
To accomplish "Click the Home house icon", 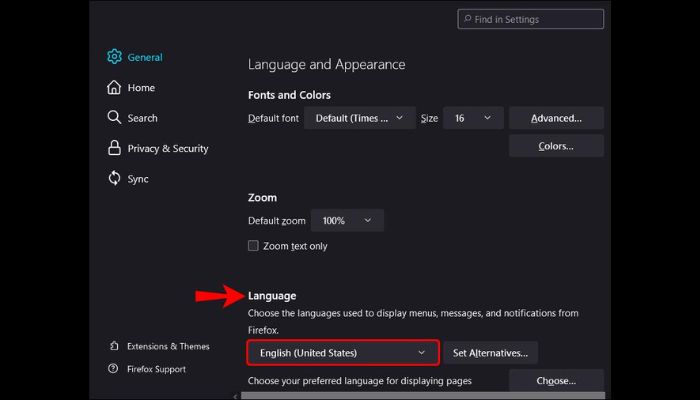I will pyautogui.click(x=114, y=88).
